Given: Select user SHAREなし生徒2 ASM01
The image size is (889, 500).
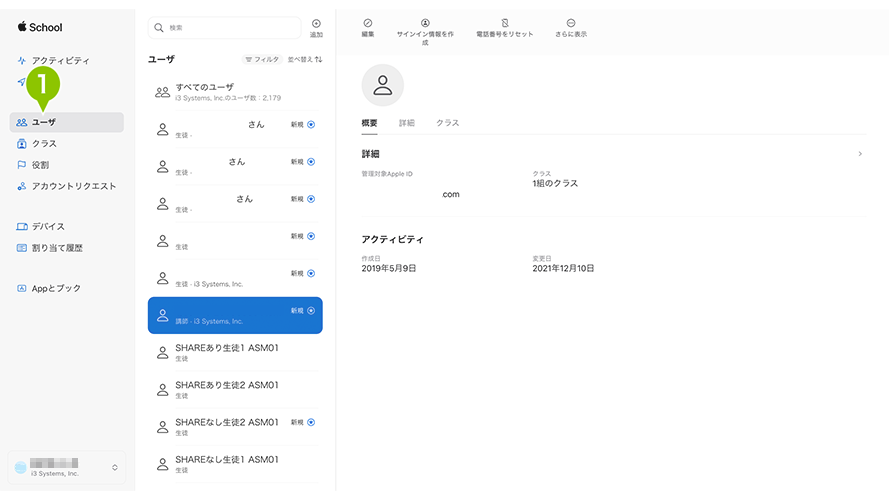Looking at the screenshot, I should (235, 427).
